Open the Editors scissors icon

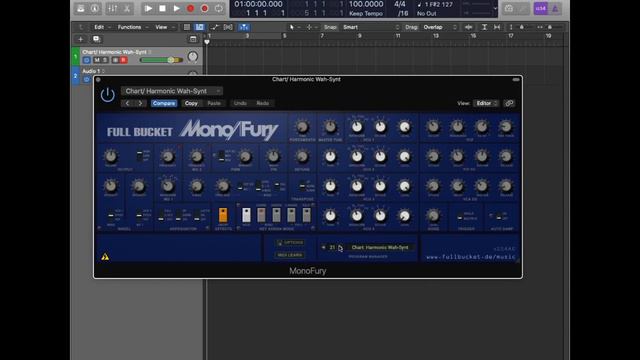coord(127,8)
